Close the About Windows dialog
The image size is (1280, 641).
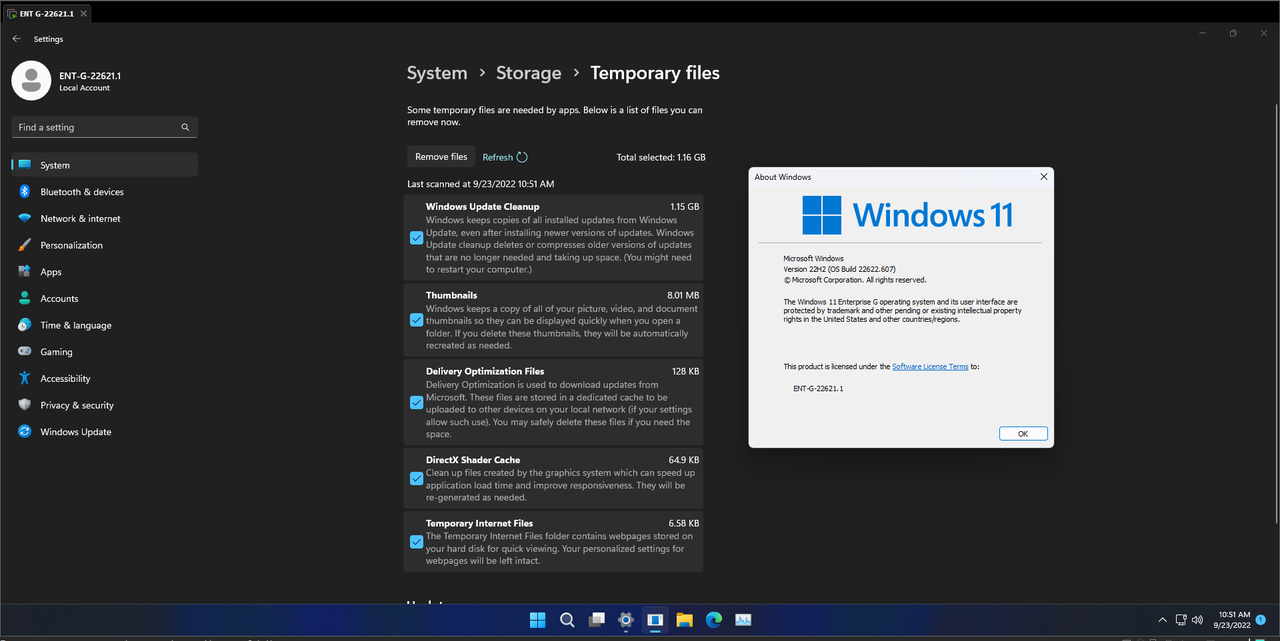[x=1044, y=177]
